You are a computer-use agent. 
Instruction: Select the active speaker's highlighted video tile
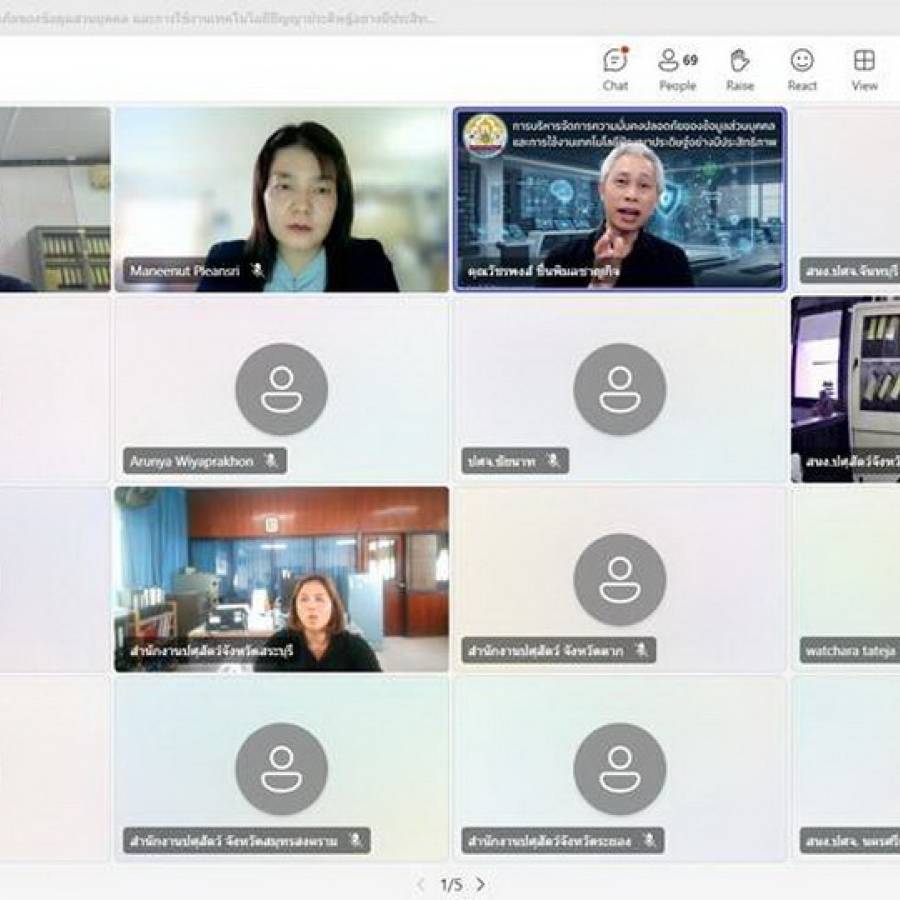point(620,200)
